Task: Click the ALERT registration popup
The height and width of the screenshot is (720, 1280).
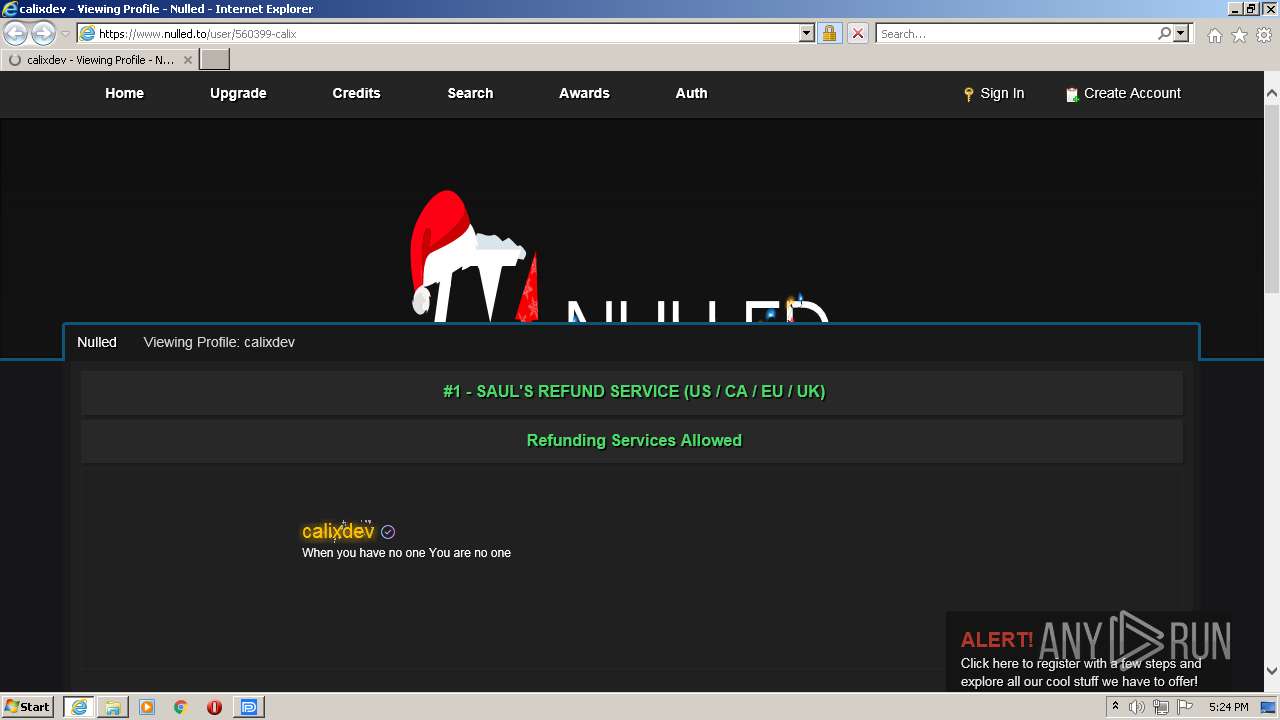Action: coord(1089,652)
